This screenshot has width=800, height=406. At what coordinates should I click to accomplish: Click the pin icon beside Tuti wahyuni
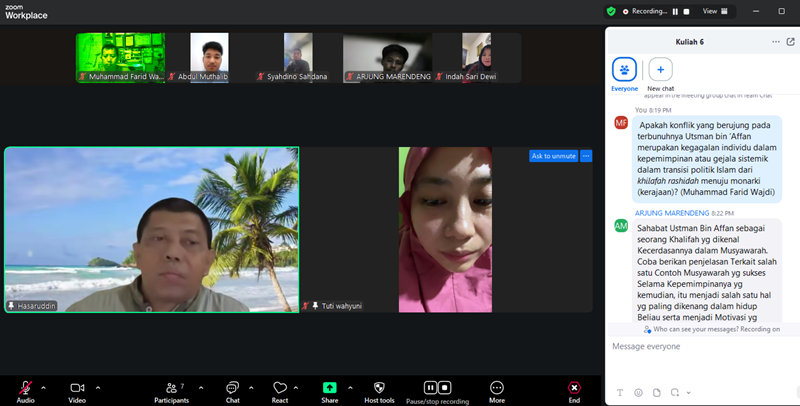pyautogui.click(x=315, y=306)
